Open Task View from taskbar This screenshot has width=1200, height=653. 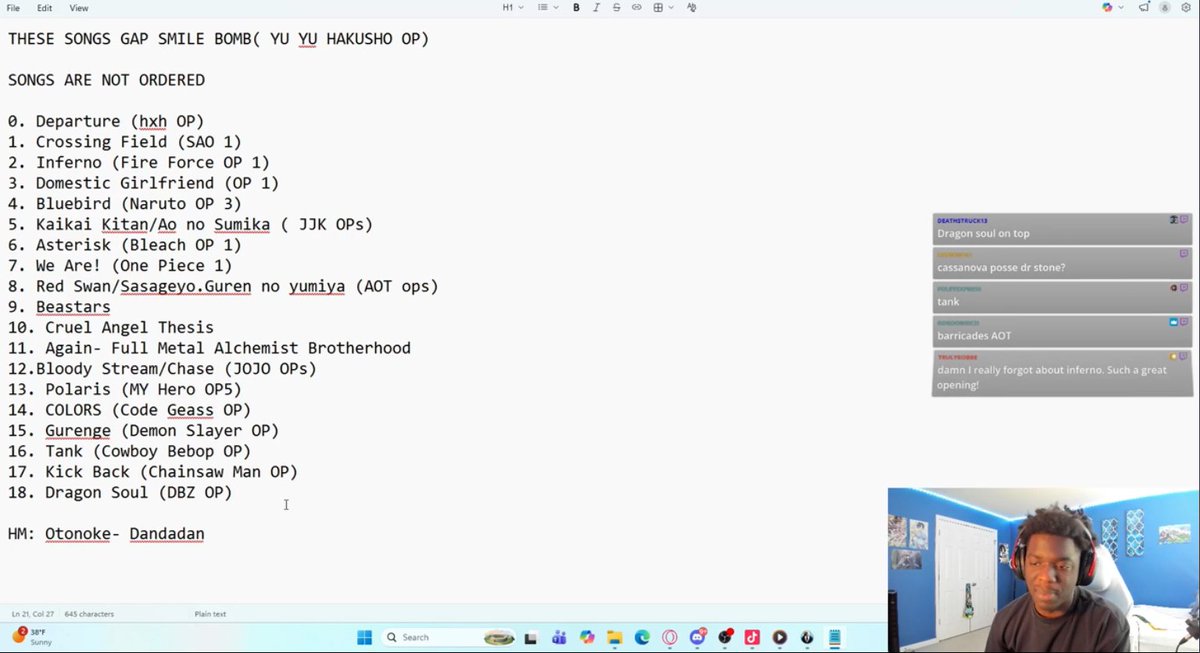point(531,637)
